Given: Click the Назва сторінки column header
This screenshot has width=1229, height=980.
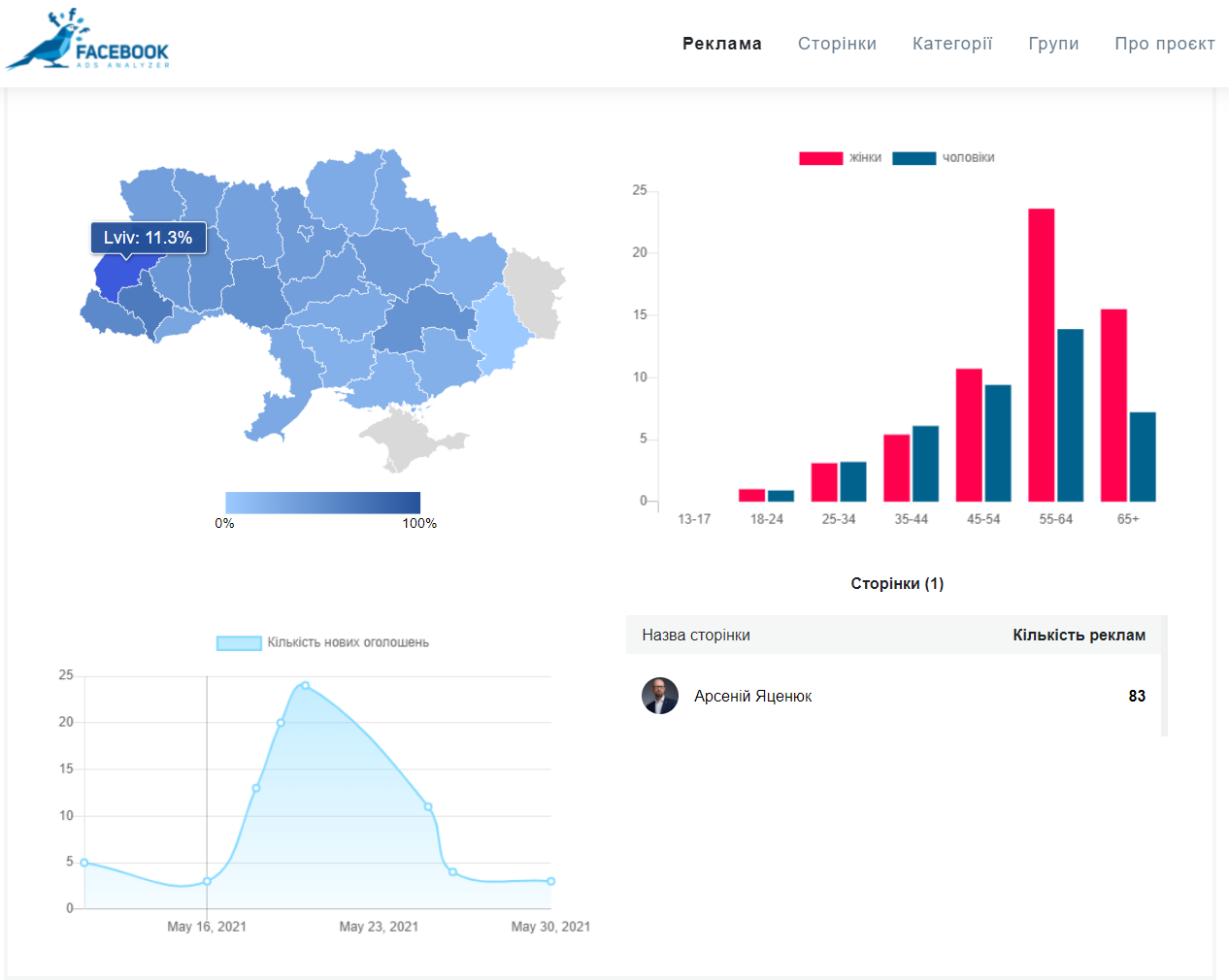Looking at the screenshot, I should (x=696, y=636).
